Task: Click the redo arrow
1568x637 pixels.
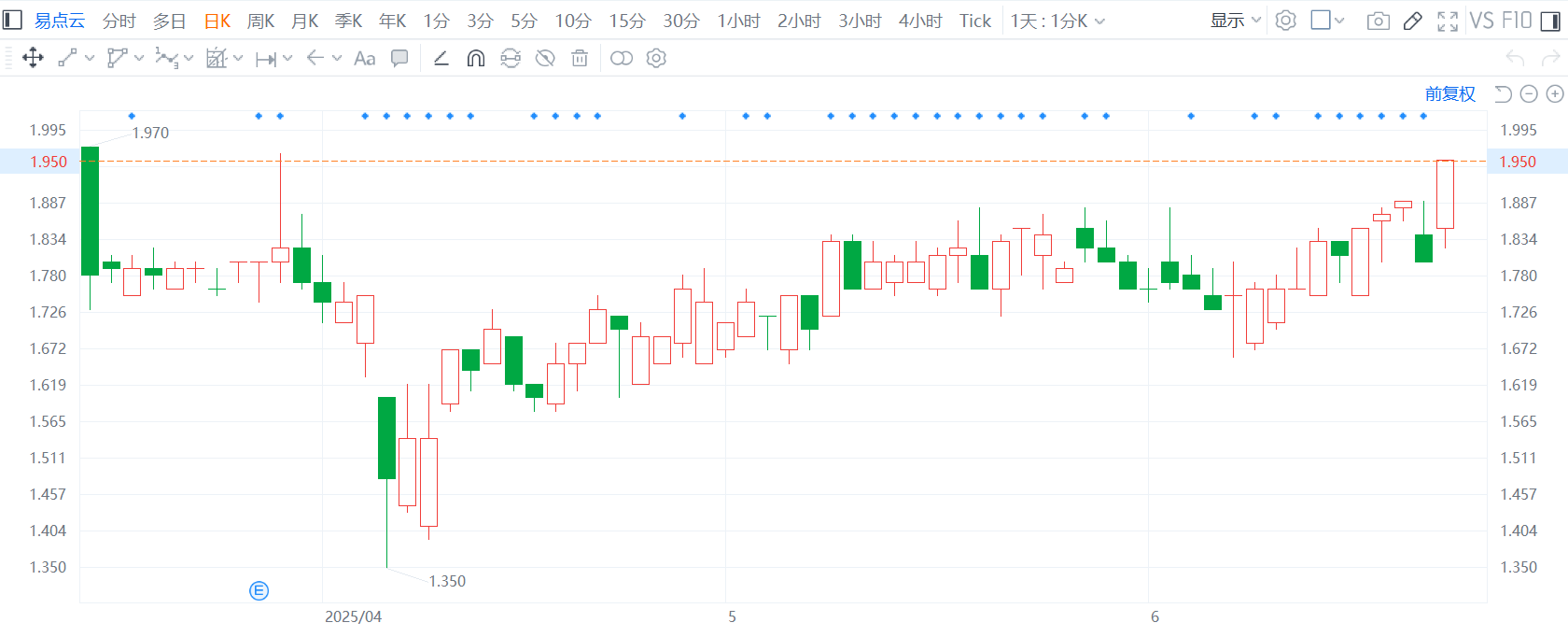Action: point(1550,59)
